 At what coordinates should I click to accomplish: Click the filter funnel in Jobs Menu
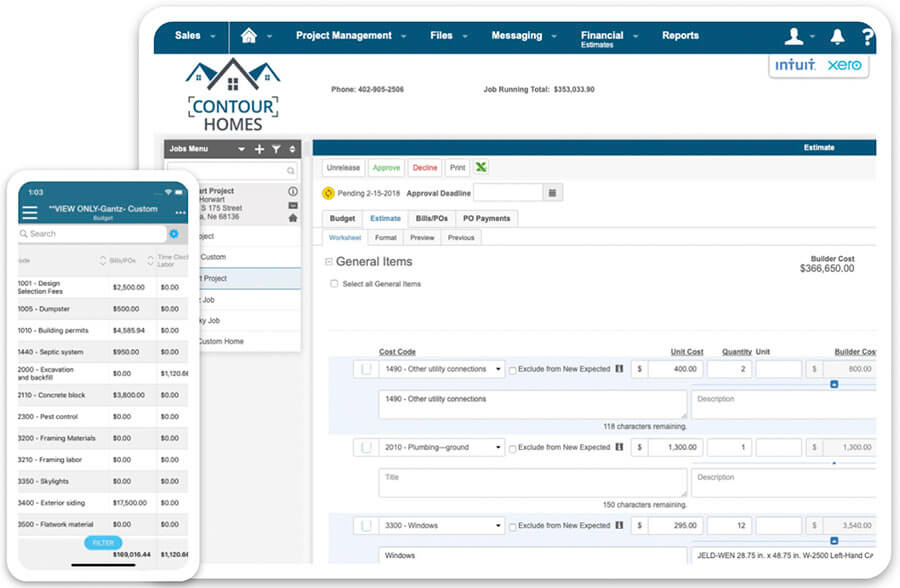click(276, 149)
